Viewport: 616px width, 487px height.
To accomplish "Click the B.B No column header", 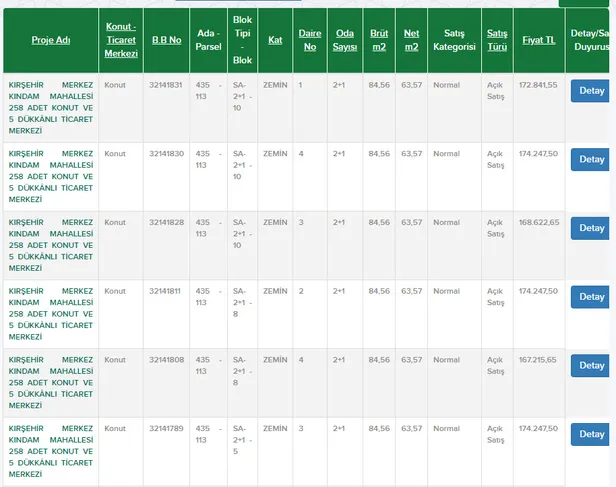I will pos(166,40).
